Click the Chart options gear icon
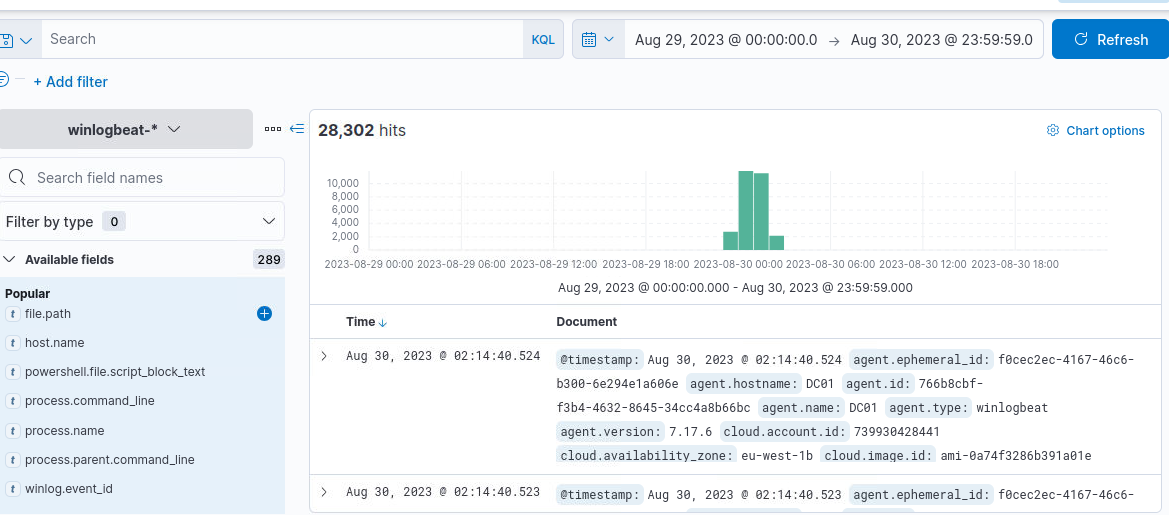Viewport: 1169px width, 515px height. point(1052,131)
